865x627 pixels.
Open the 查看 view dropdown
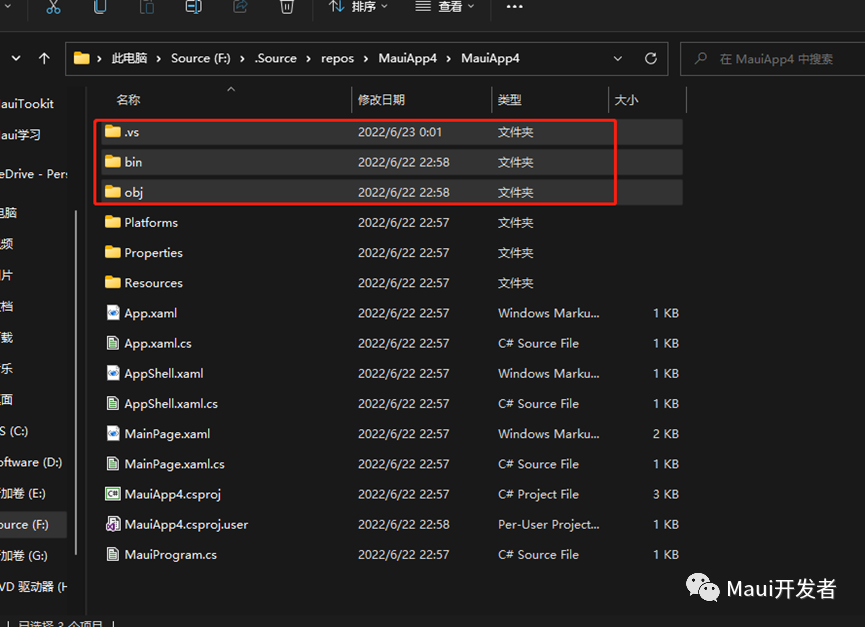tap(445, 7)
